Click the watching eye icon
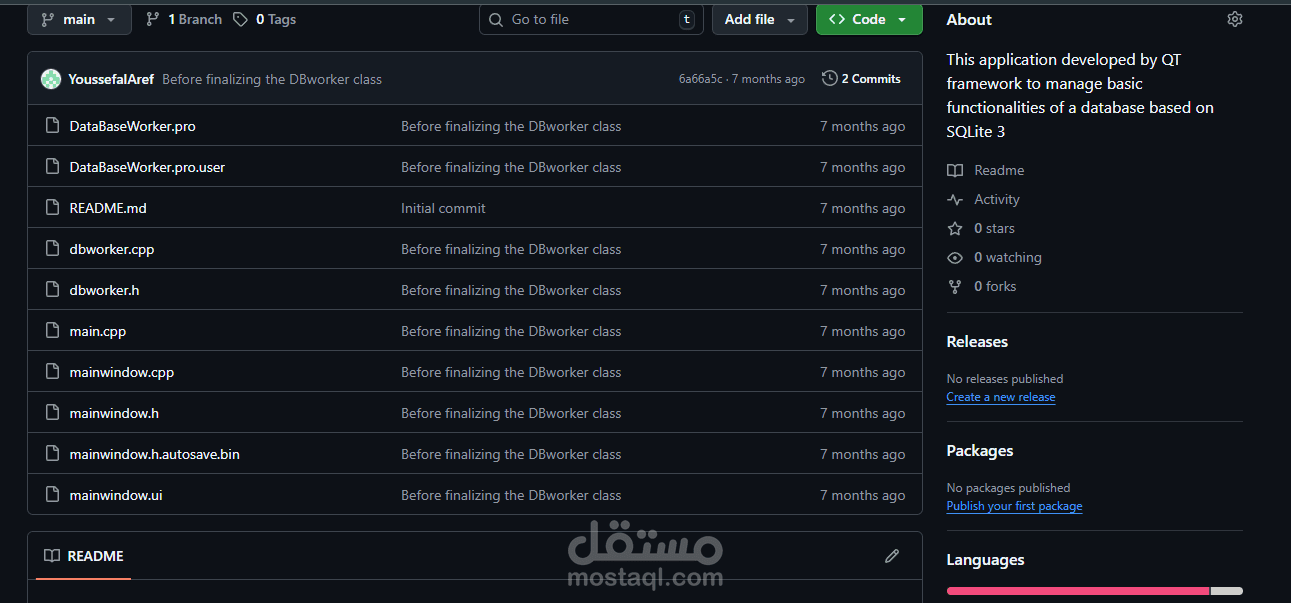1291x603 pixels. pos(955,257)
